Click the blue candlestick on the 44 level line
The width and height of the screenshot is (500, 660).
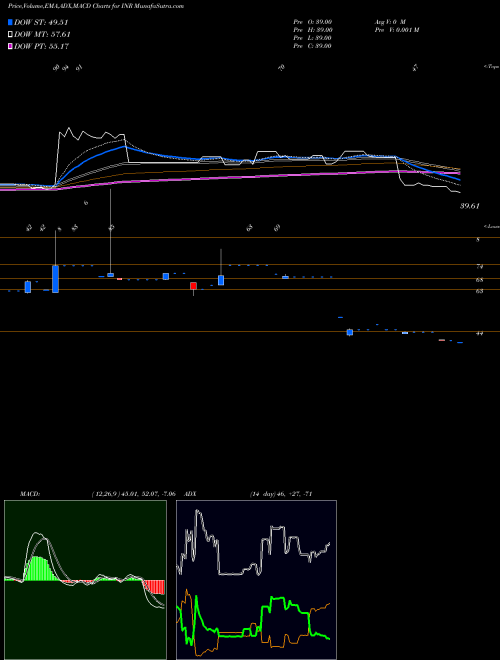coord(349,333)
